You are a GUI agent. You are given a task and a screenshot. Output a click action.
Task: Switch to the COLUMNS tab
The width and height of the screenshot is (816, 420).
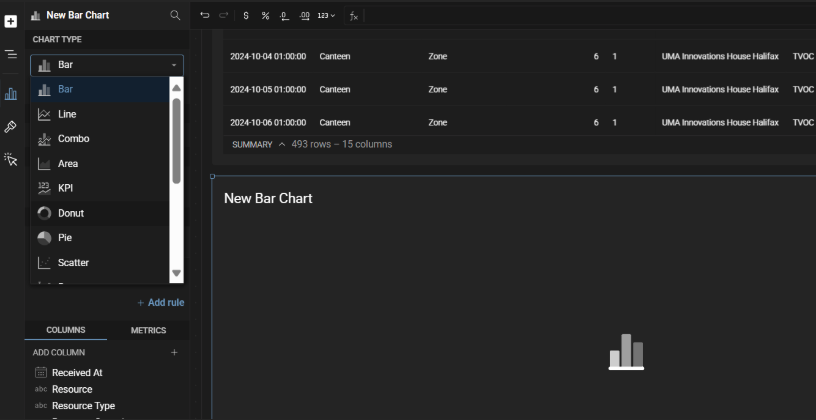(x=66, y=330)
